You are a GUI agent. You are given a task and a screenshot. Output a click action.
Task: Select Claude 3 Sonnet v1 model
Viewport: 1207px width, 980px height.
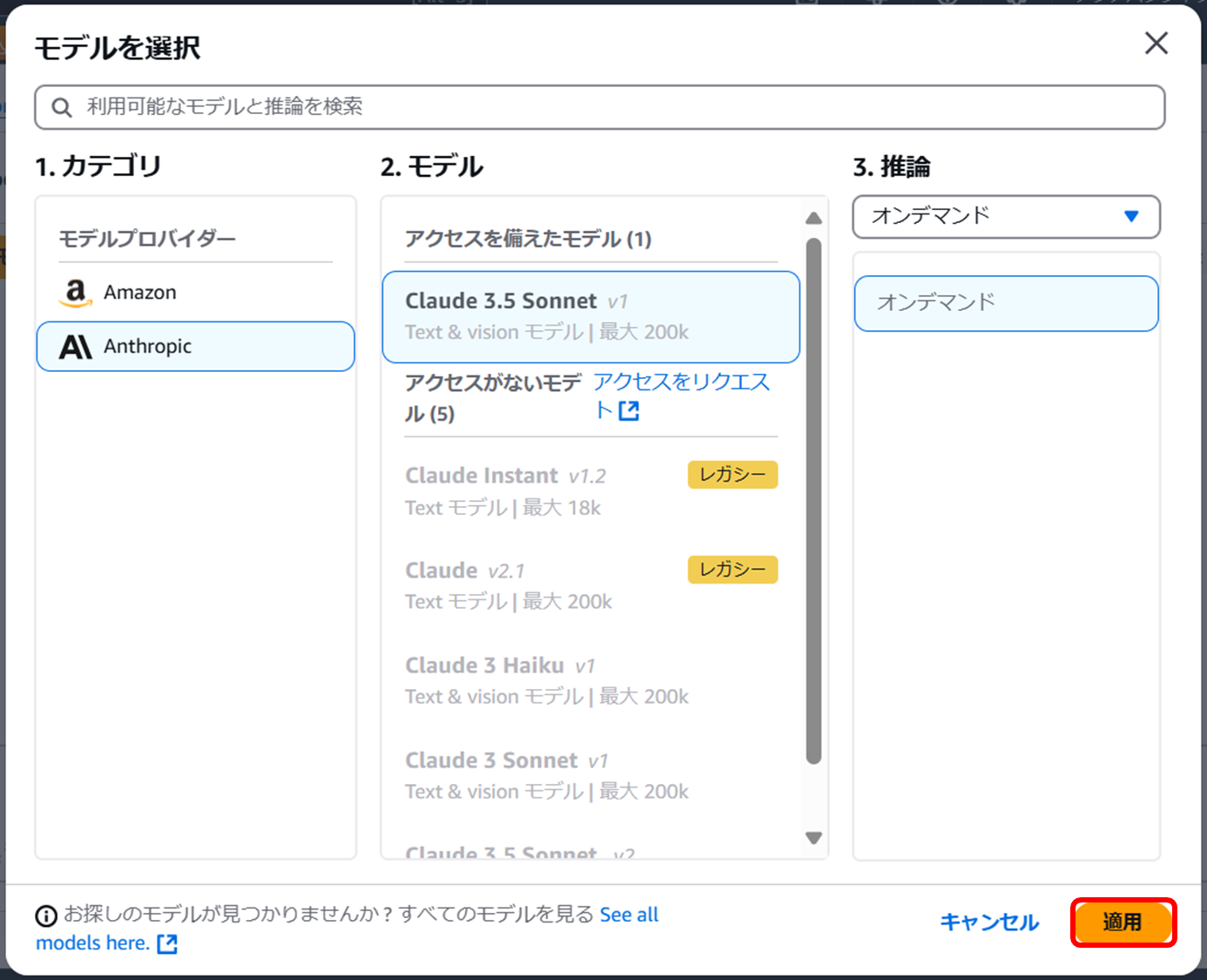(x=591, y=775)
